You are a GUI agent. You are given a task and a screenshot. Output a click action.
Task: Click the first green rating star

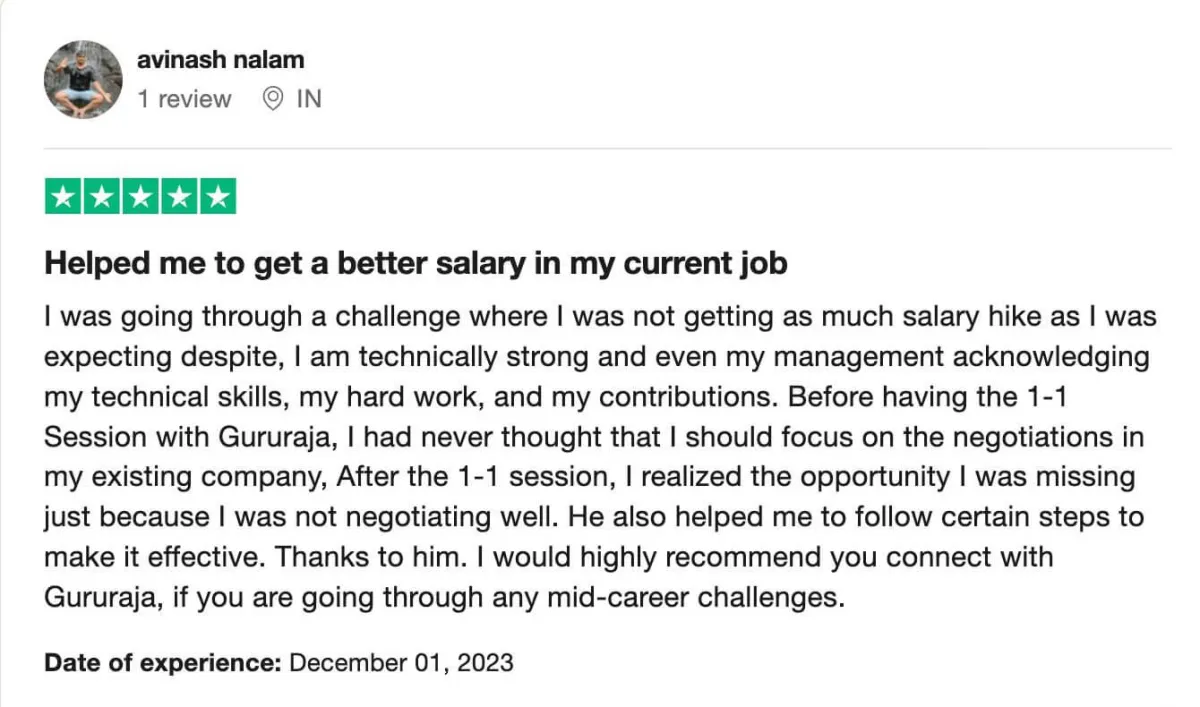click(64, 196)
